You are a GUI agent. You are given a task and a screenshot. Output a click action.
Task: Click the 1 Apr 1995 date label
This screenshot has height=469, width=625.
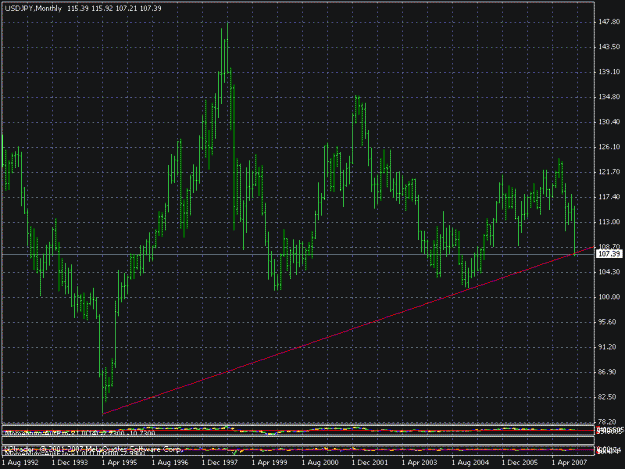tap(120, 463)
